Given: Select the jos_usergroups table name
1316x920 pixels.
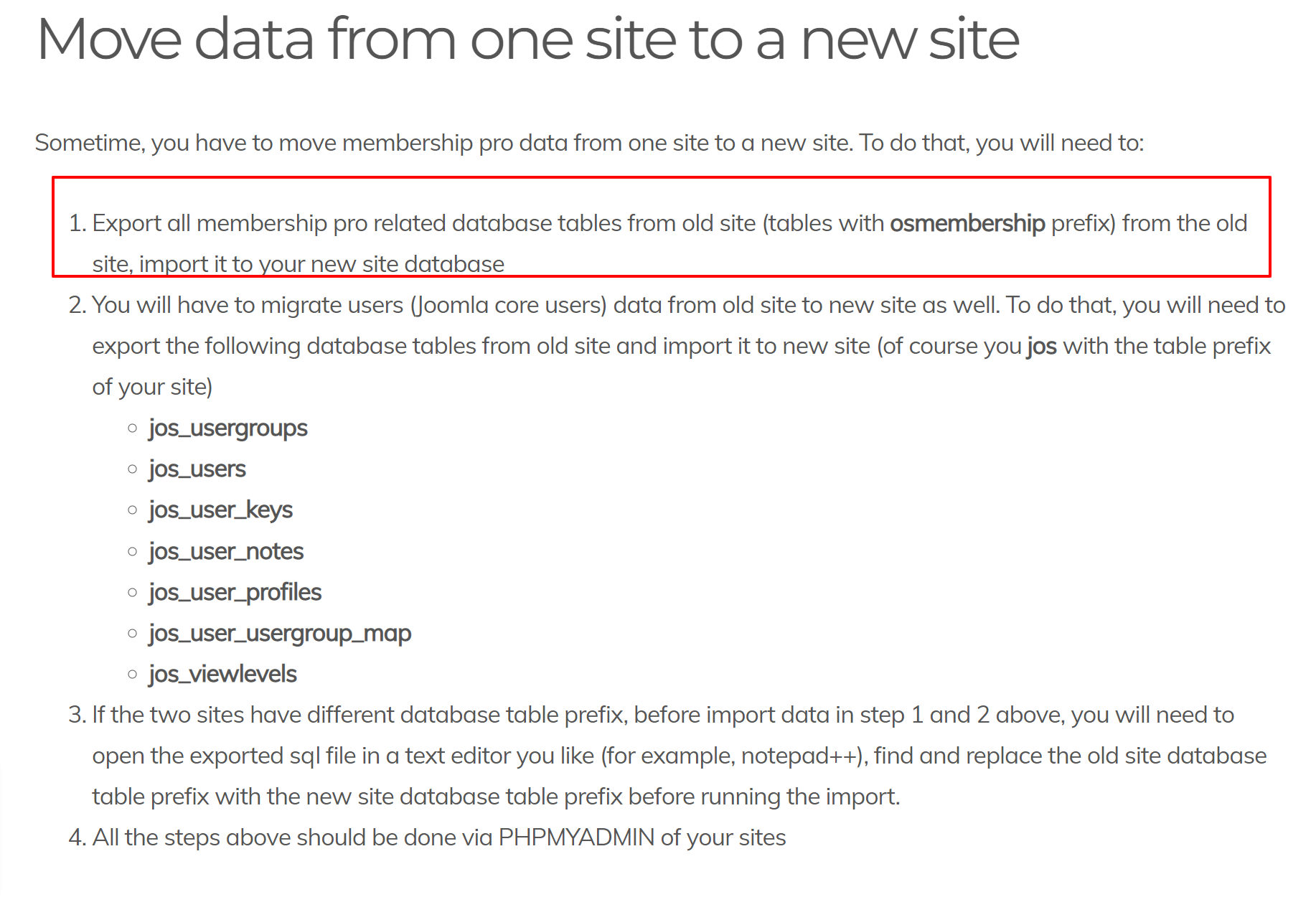Looking at the screenshot, I should point(228,428).
